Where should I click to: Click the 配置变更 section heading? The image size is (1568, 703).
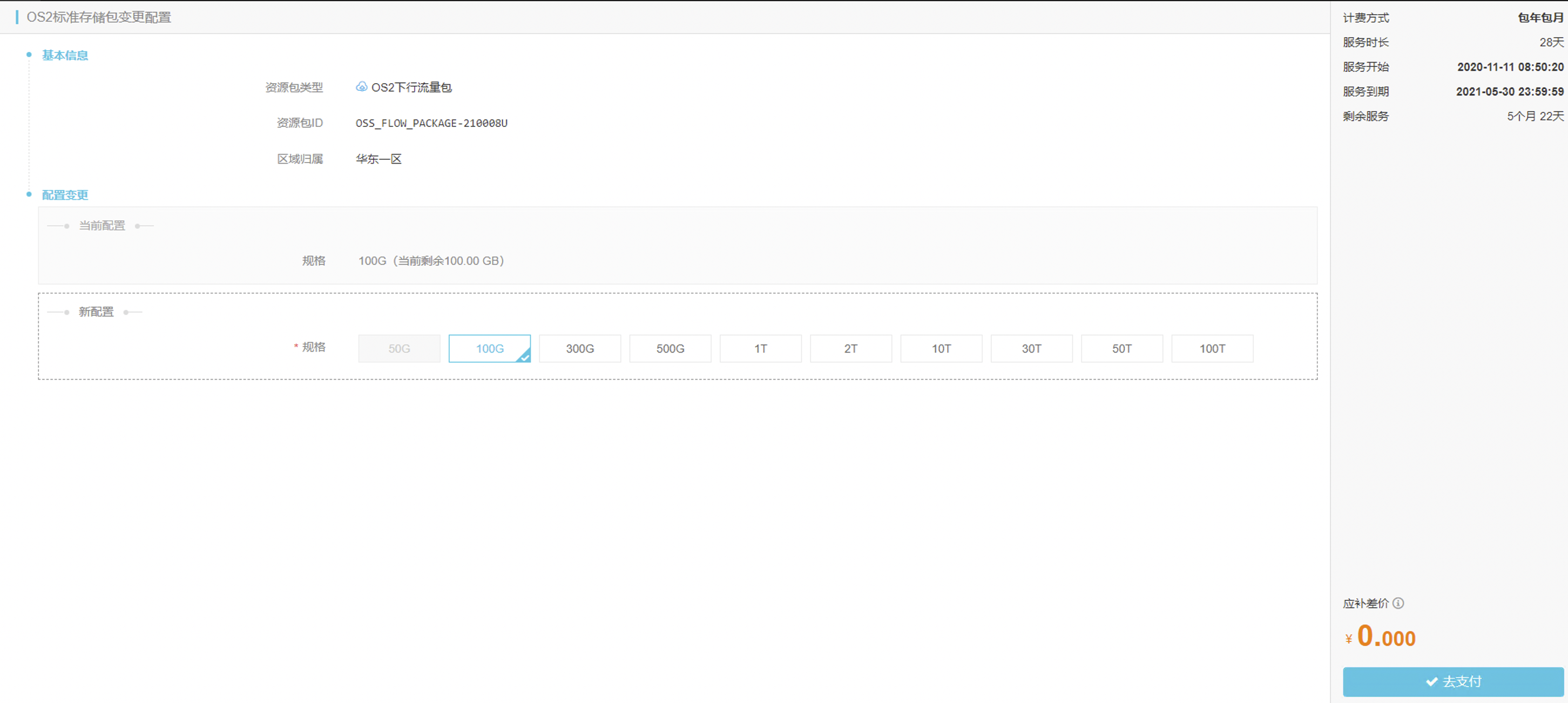65,195
